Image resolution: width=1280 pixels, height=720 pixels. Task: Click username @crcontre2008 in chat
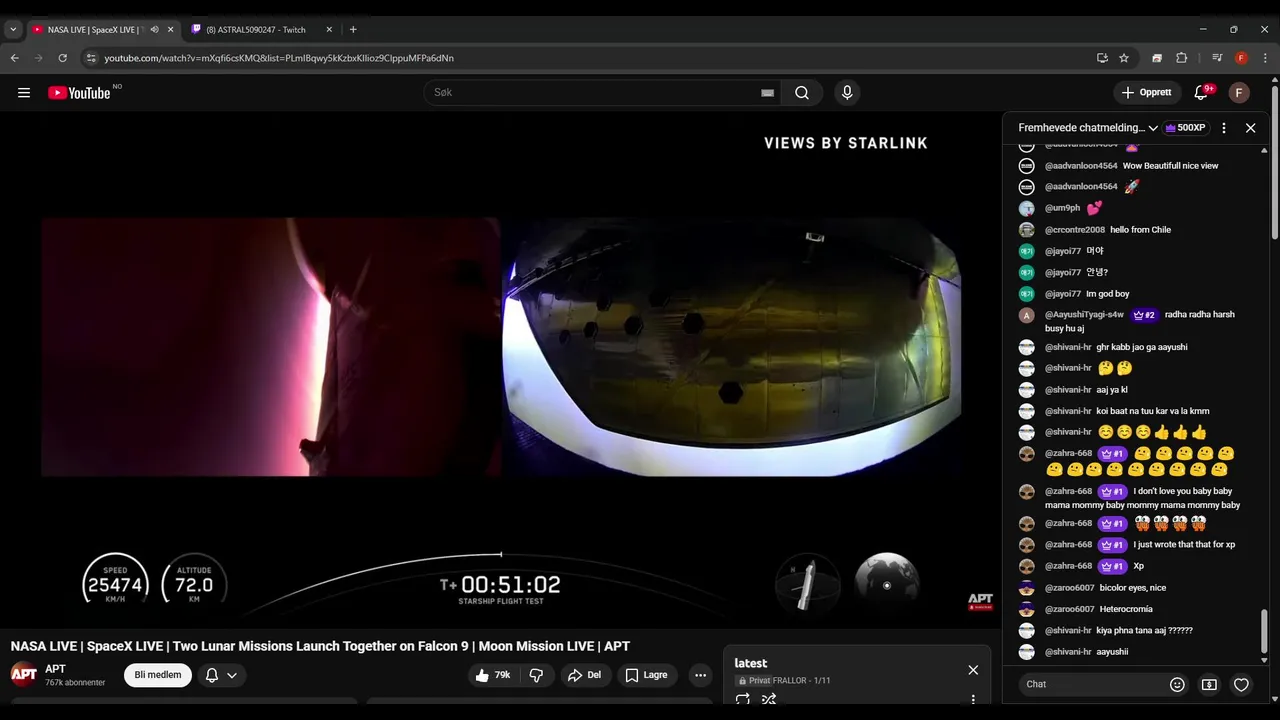pyautogui.click(x=1075, y=230)
